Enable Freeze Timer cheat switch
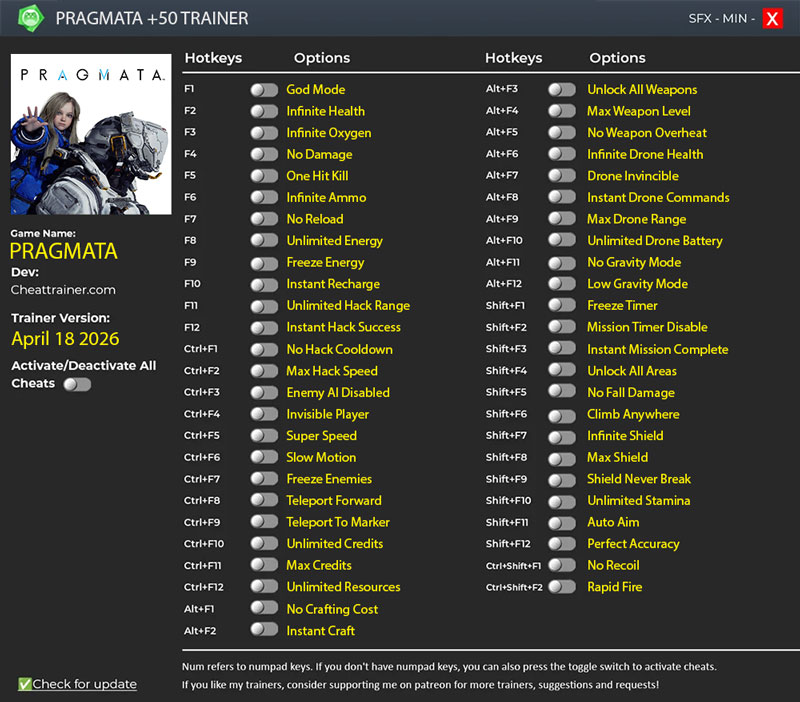The height and width of the screenshot is (702, 800). [562, 306]
